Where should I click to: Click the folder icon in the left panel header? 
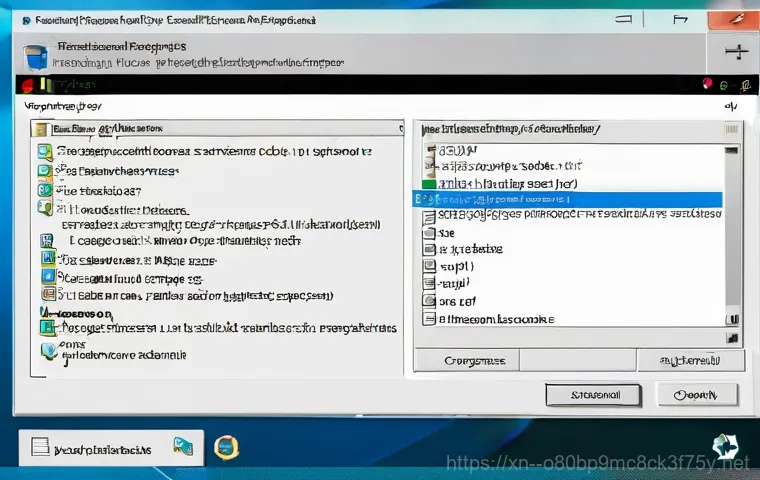(41, 129)
